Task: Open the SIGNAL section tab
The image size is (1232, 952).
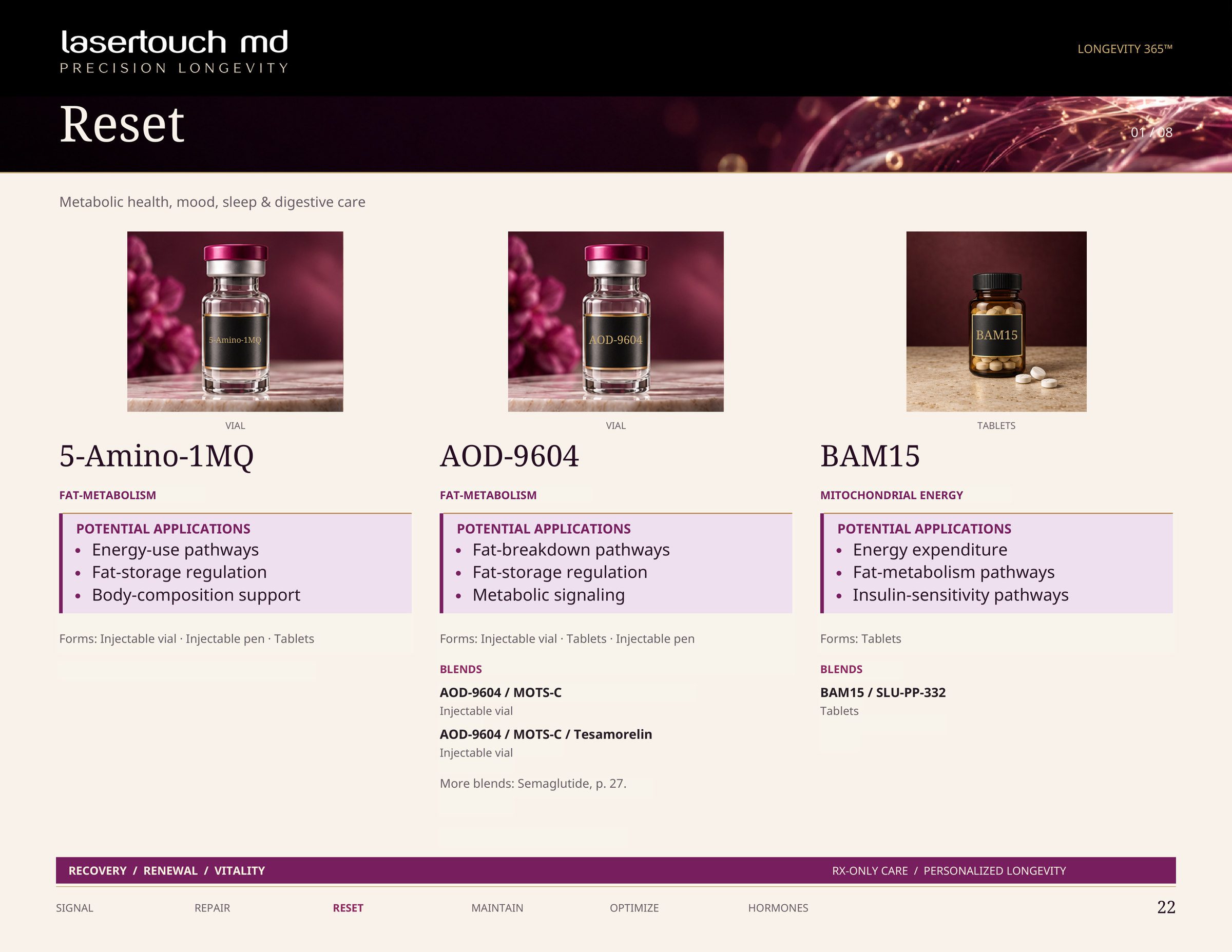Action: [x=74, y=908]
